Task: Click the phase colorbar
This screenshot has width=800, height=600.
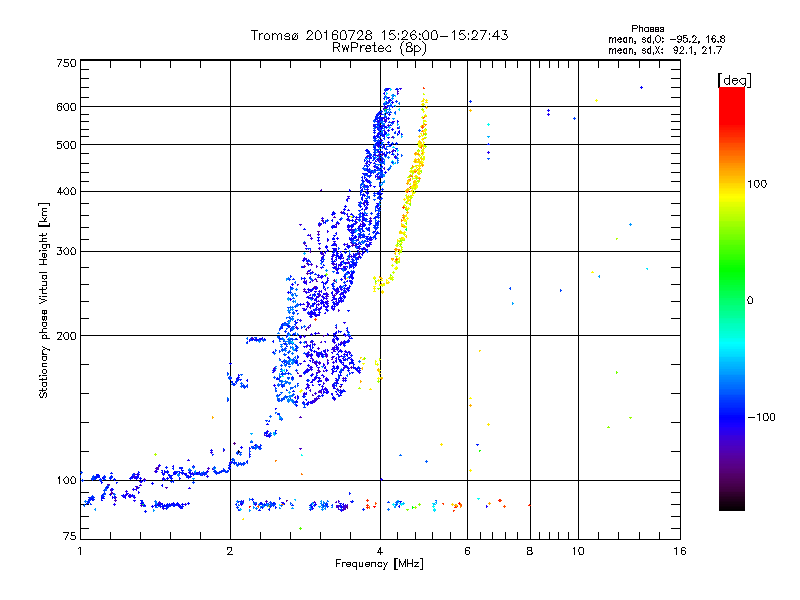Action: click(x=732, y=298)
